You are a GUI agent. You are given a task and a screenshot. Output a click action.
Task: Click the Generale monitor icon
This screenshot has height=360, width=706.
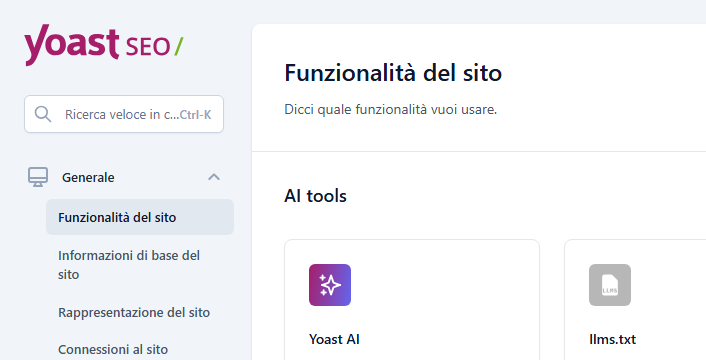[x=38, y=177]
